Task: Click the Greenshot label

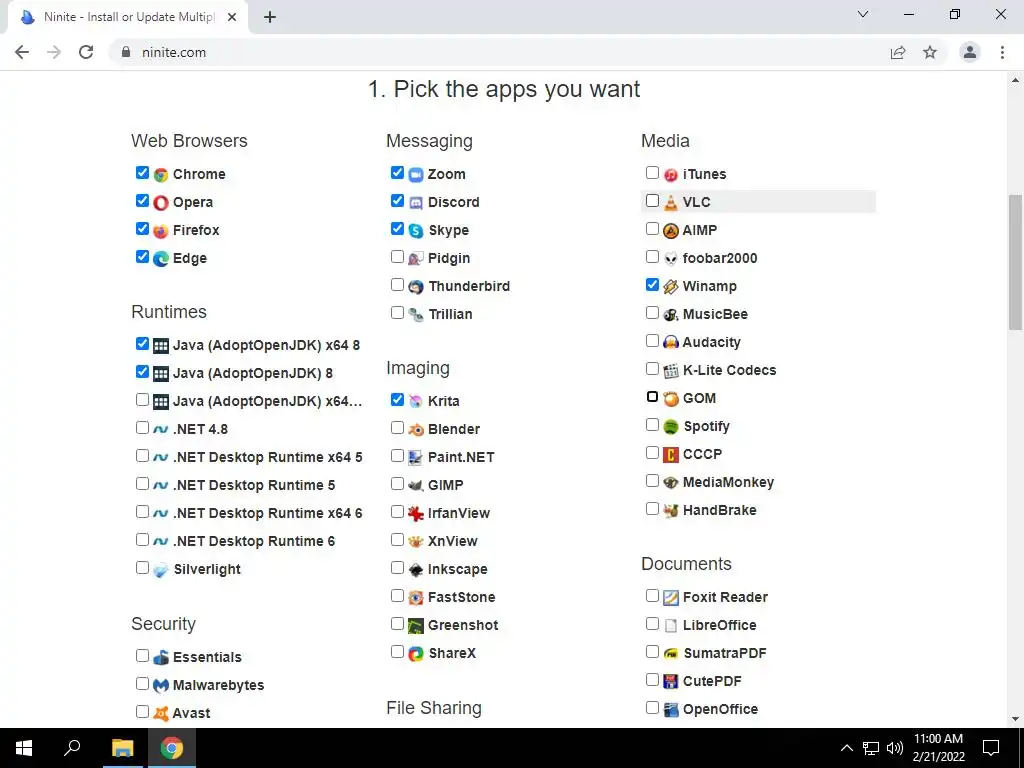Action: [463, 625]
